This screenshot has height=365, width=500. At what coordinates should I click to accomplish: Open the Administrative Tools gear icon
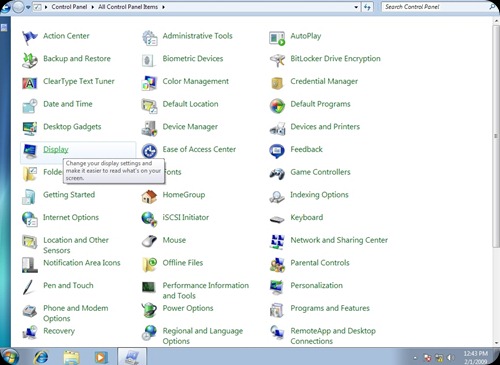point(149,37)
